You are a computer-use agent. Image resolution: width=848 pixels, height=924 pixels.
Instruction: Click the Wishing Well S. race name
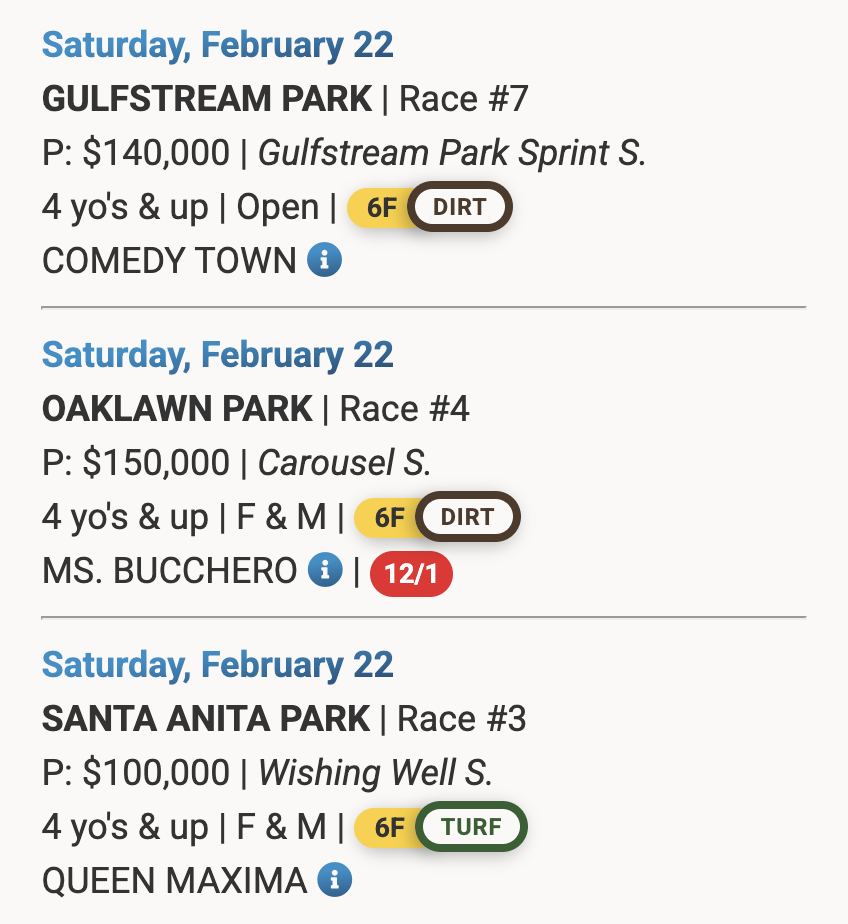pos(375,774)
